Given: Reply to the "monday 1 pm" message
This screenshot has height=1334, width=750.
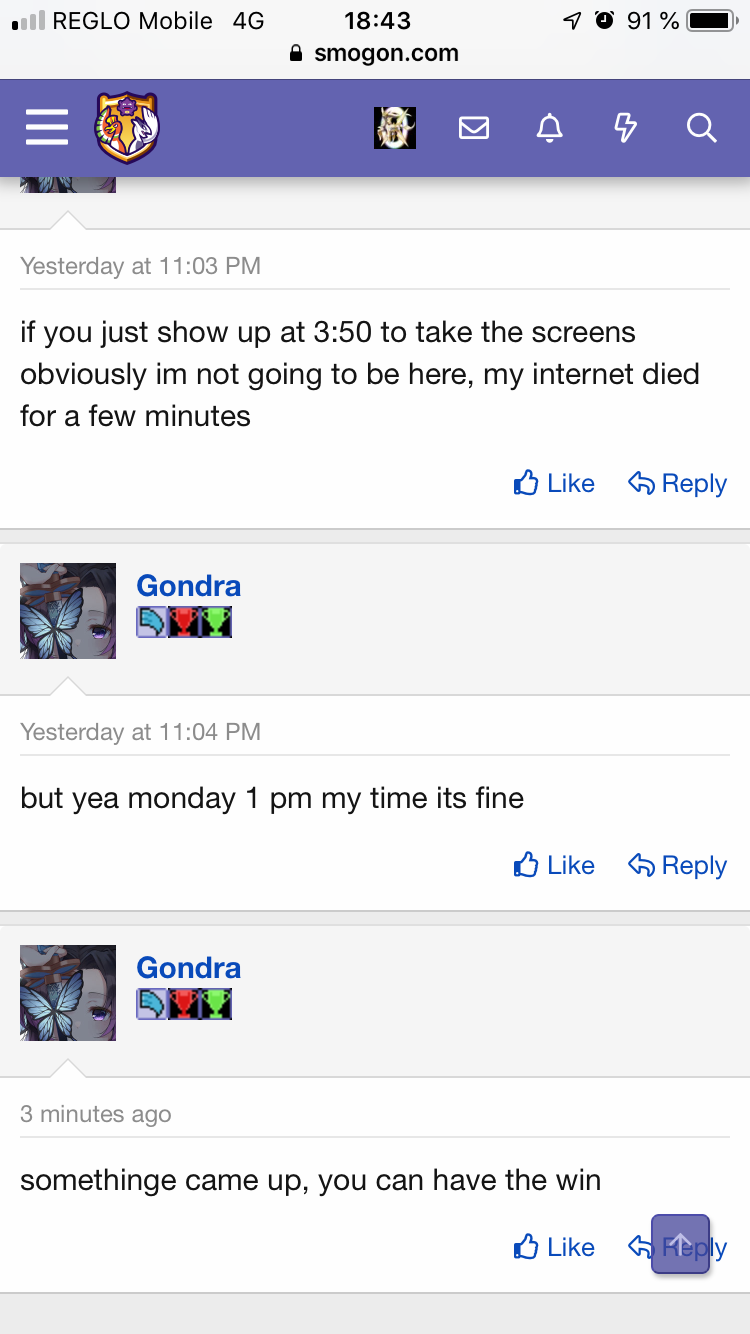Looking at the screenshot, I should click(677, 866).
